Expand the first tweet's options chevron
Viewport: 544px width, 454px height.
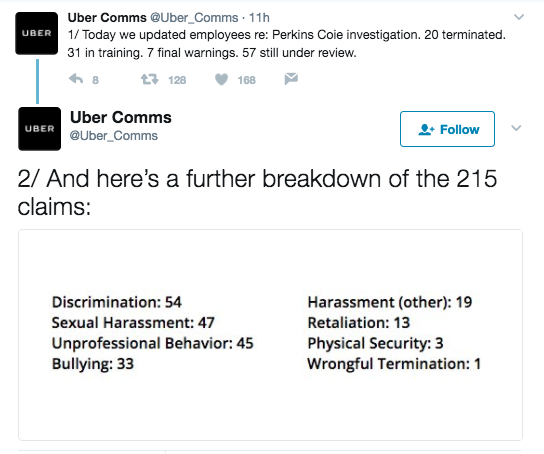click(x=519, y=17)
